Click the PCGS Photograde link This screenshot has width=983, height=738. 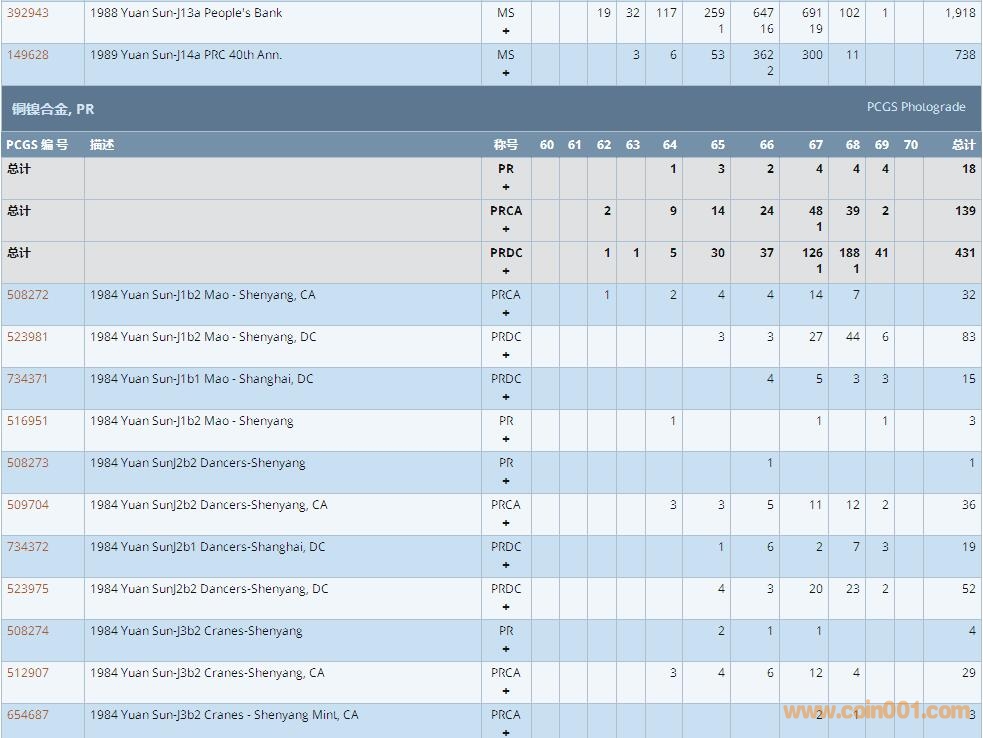pyautogui.click(x=915, y=107)
